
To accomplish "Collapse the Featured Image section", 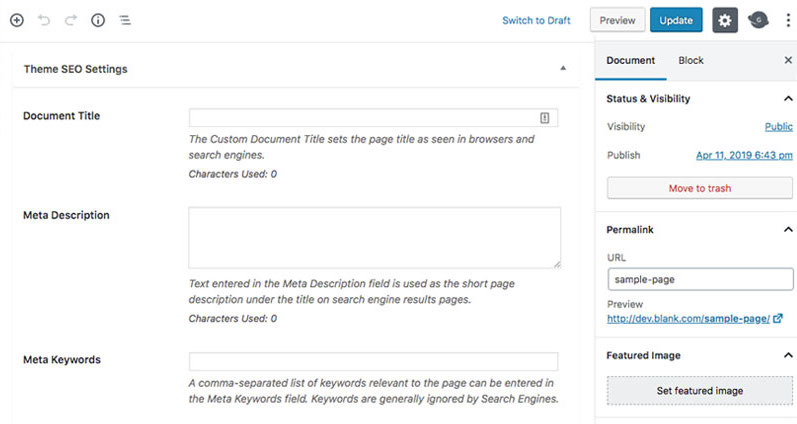I will (x=788, y=356).
